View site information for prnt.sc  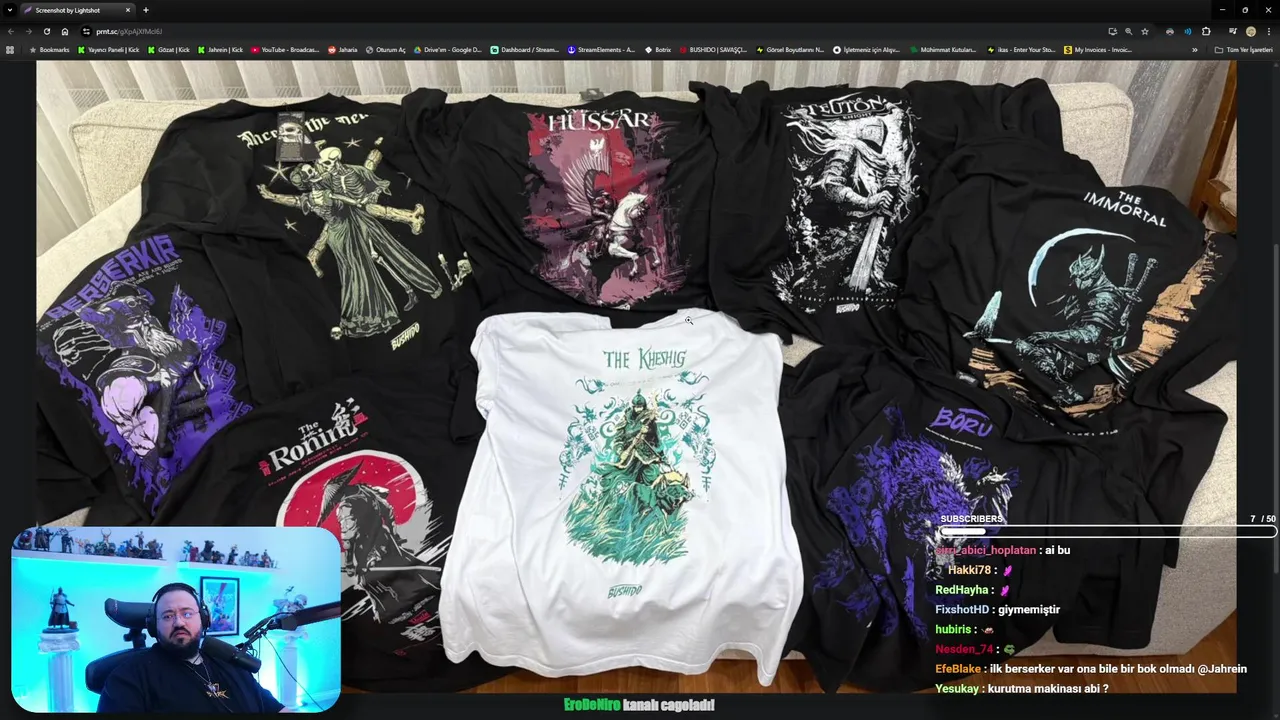tap(87, 31)
